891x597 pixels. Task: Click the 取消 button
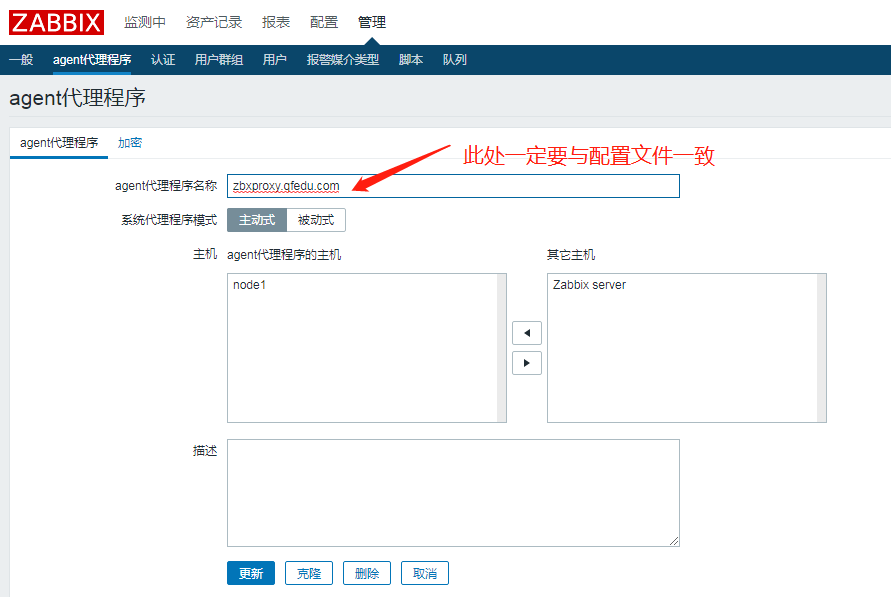pos(425,573)
